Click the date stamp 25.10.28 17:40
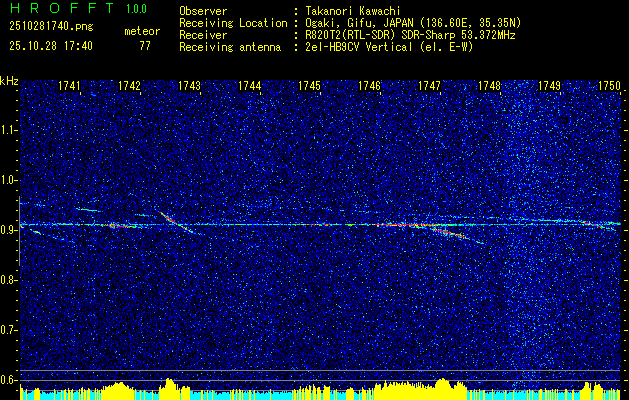629x400 pixels. pyautogui.click(x=51, y=46)
